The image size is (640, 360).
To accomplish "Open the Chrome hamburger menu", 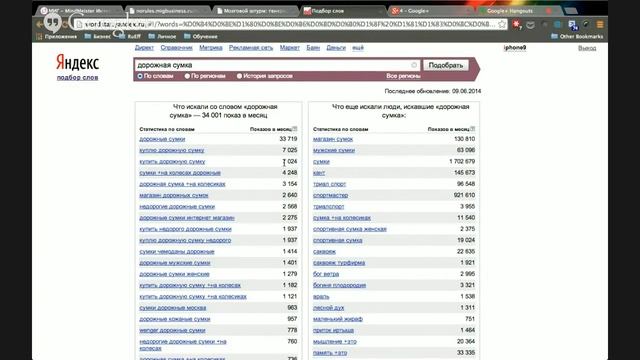I will (x=600, y=24).
